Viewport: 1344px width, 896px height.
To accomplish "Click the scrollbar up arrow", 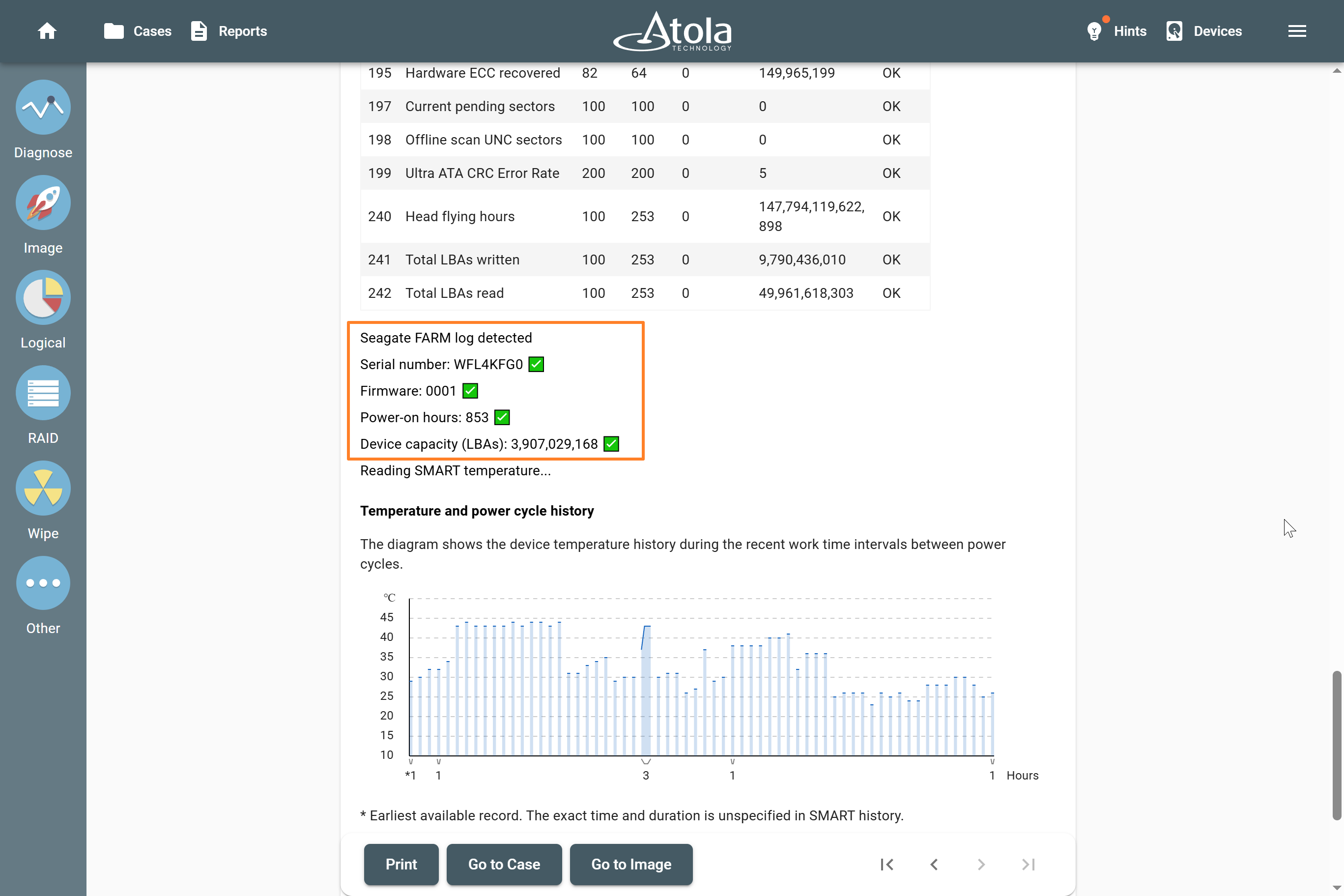I will point(1337,71).
